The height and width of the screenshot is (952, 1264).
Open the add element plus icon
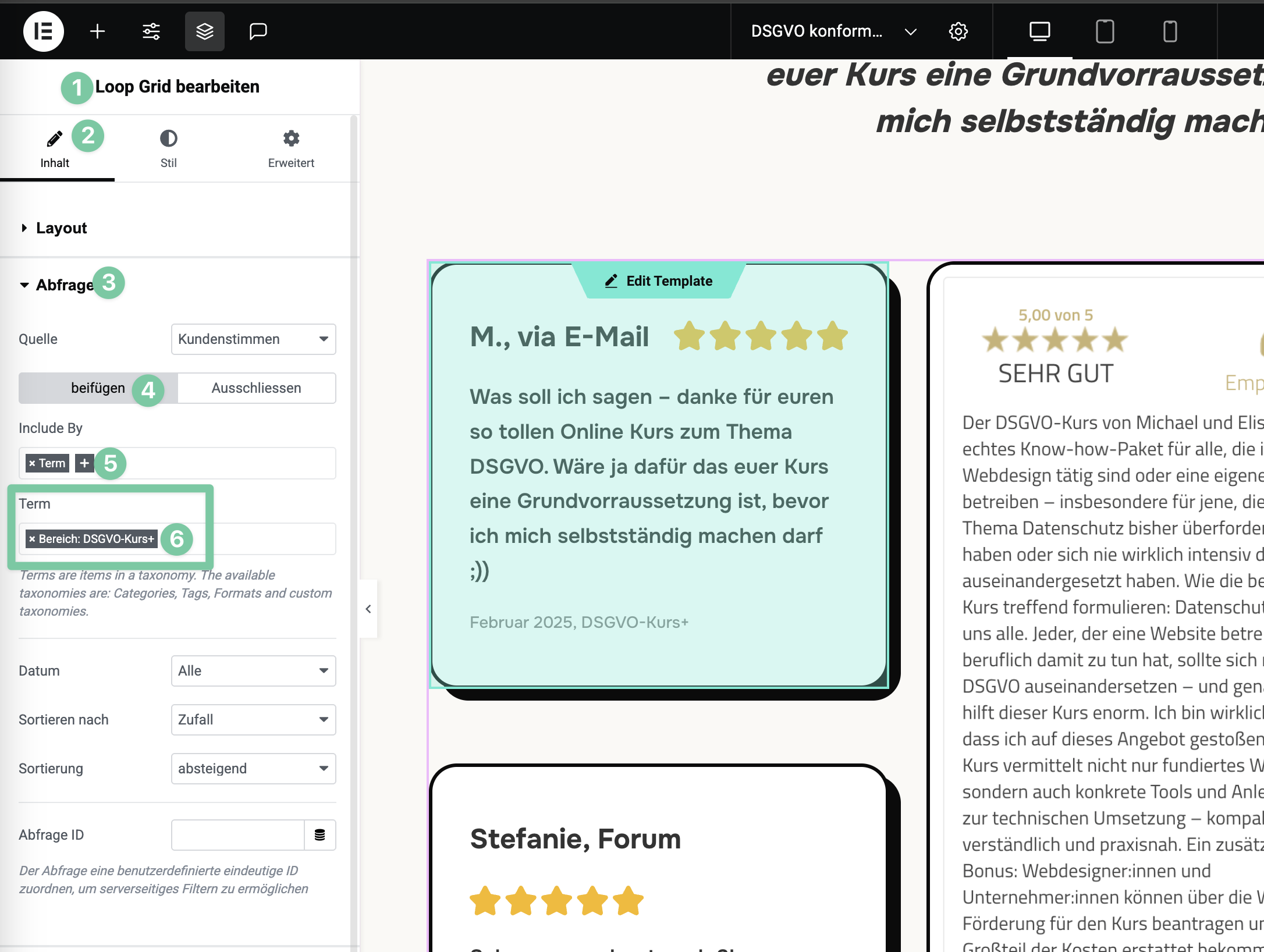pos(97,31)
